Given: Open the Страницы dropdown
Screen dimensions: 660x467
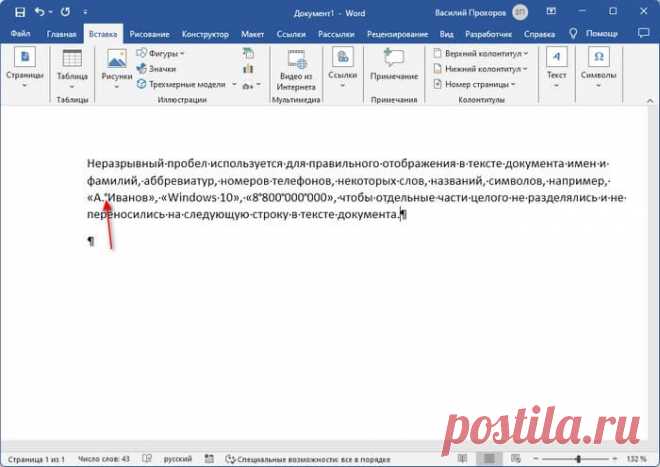Looking at the screenshot, I should coord(25,68).
